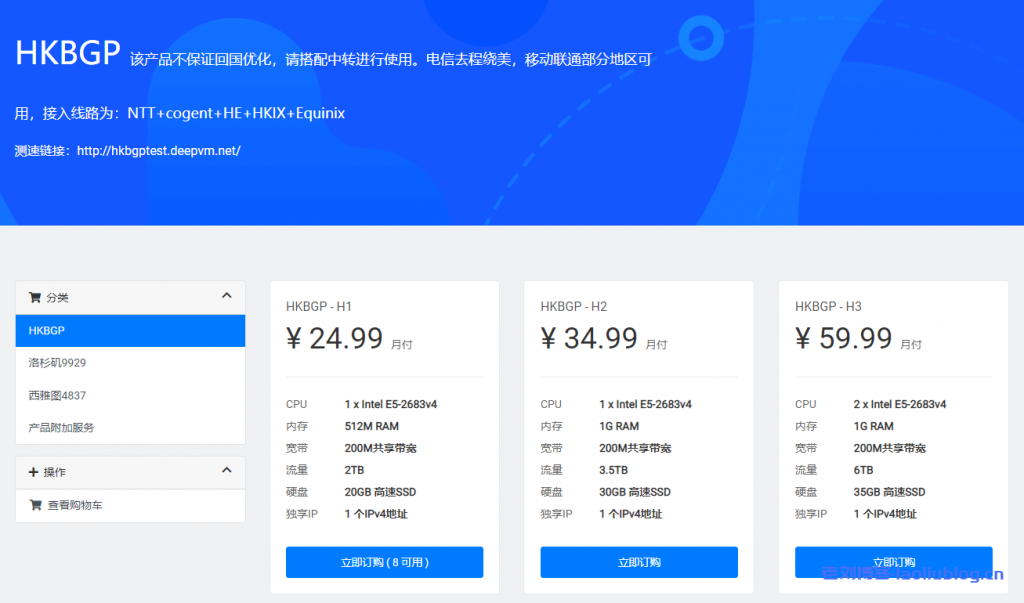Click the cart icon next to 查看购物车
Image resolution: width=1024 pixels, height=603 pixels.
[x=35, y=505]
